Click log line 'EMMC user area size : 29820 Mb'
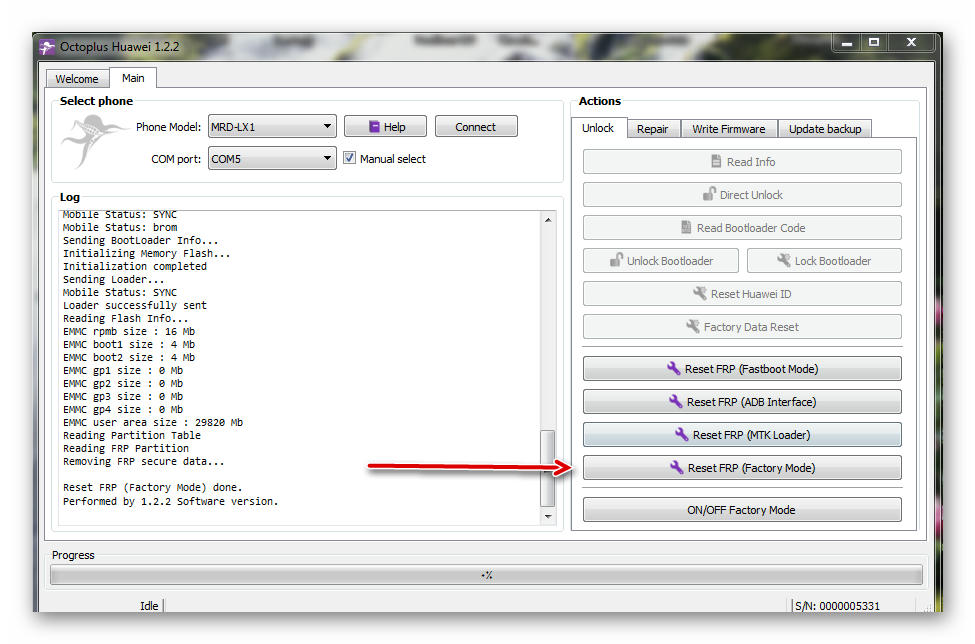This screenshot has width=975, height=644. pyautogui.click(x=153, y=422)
